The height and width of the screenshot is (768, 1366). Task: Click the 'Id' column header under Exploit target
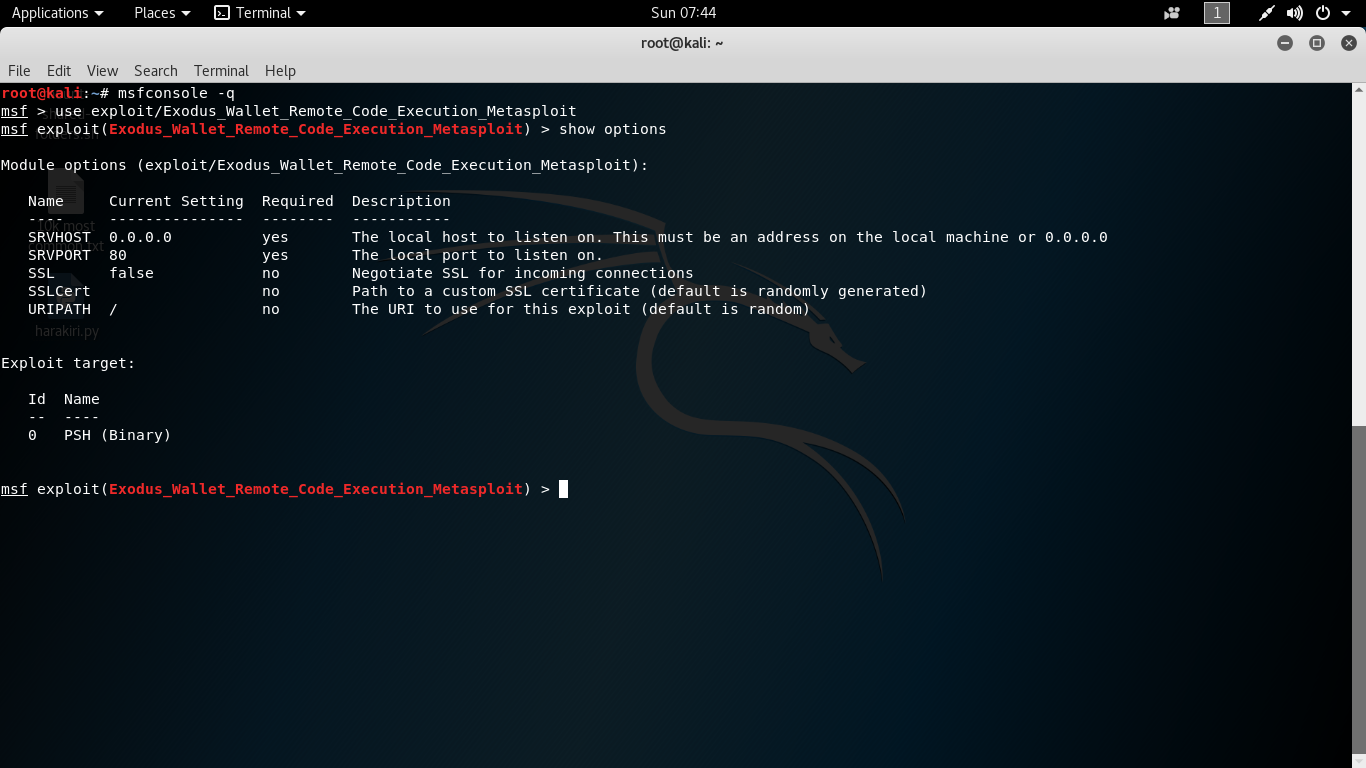tap(37, 399)
